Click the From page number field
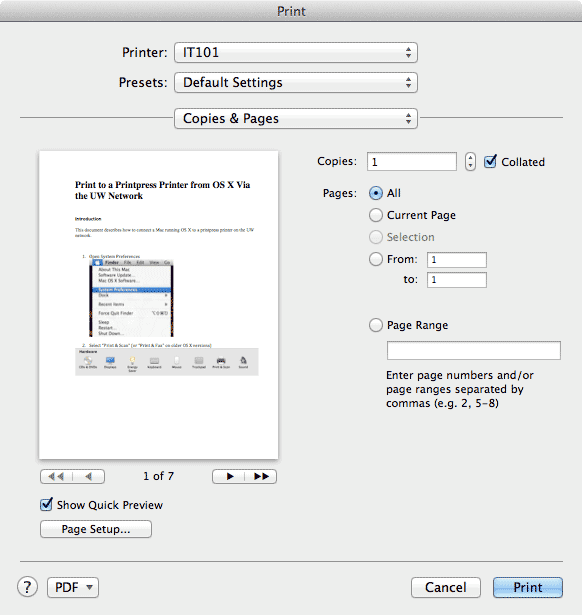The width and height of the screenshot is (582, 615). point(457,260)
